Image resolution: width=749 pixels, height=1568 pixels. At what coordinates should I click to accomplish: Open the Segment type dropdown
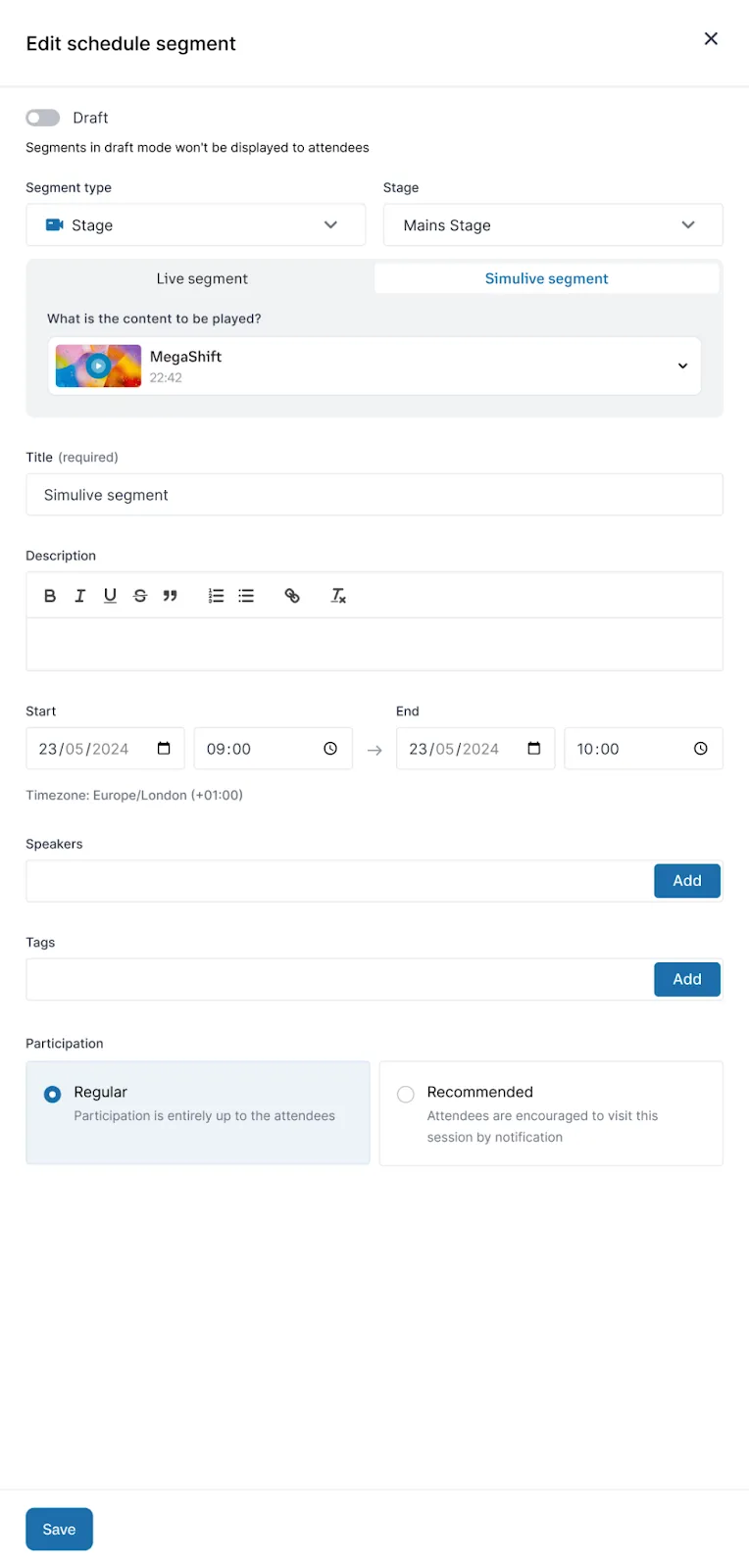click(195, 225)
